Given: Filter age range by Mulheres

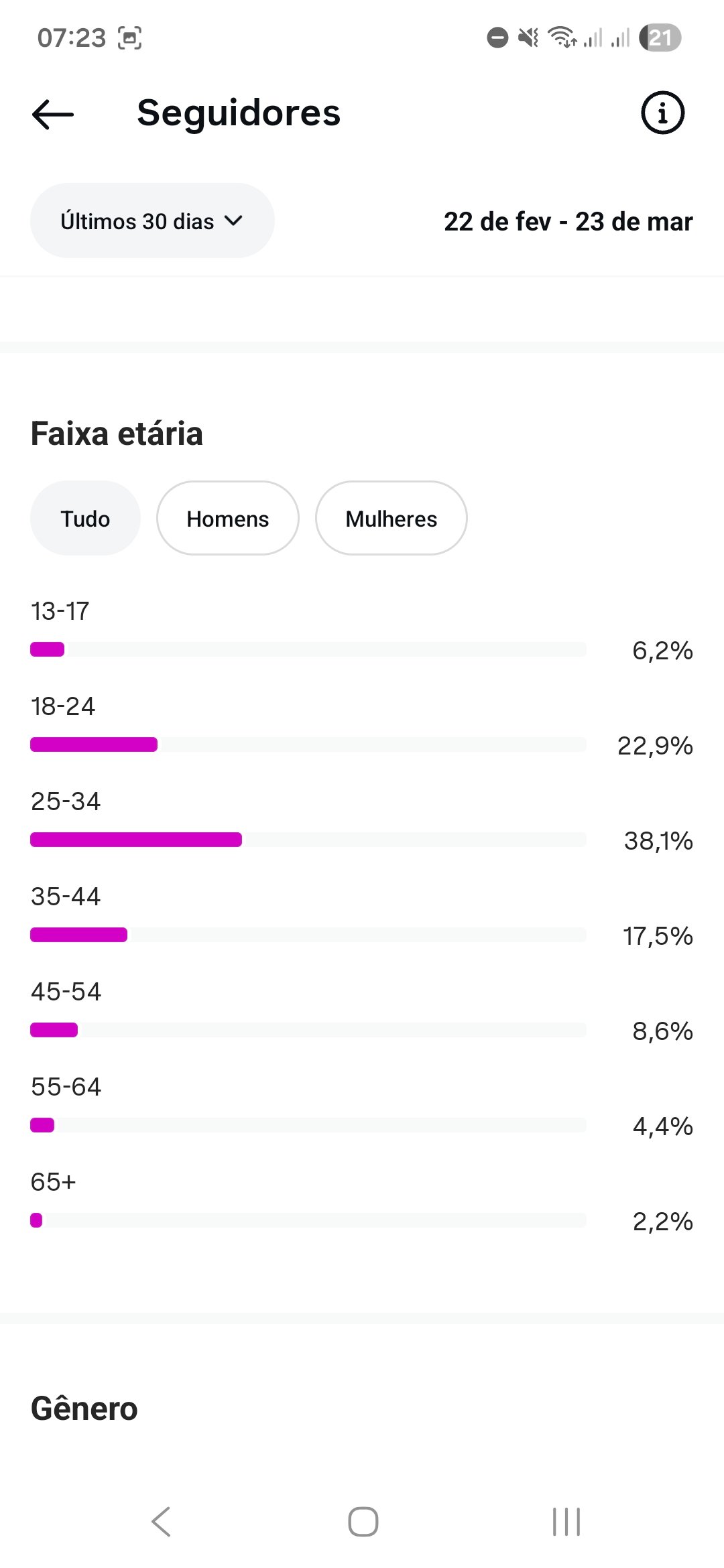Looking at the screenshot, I should pos(391,518).
